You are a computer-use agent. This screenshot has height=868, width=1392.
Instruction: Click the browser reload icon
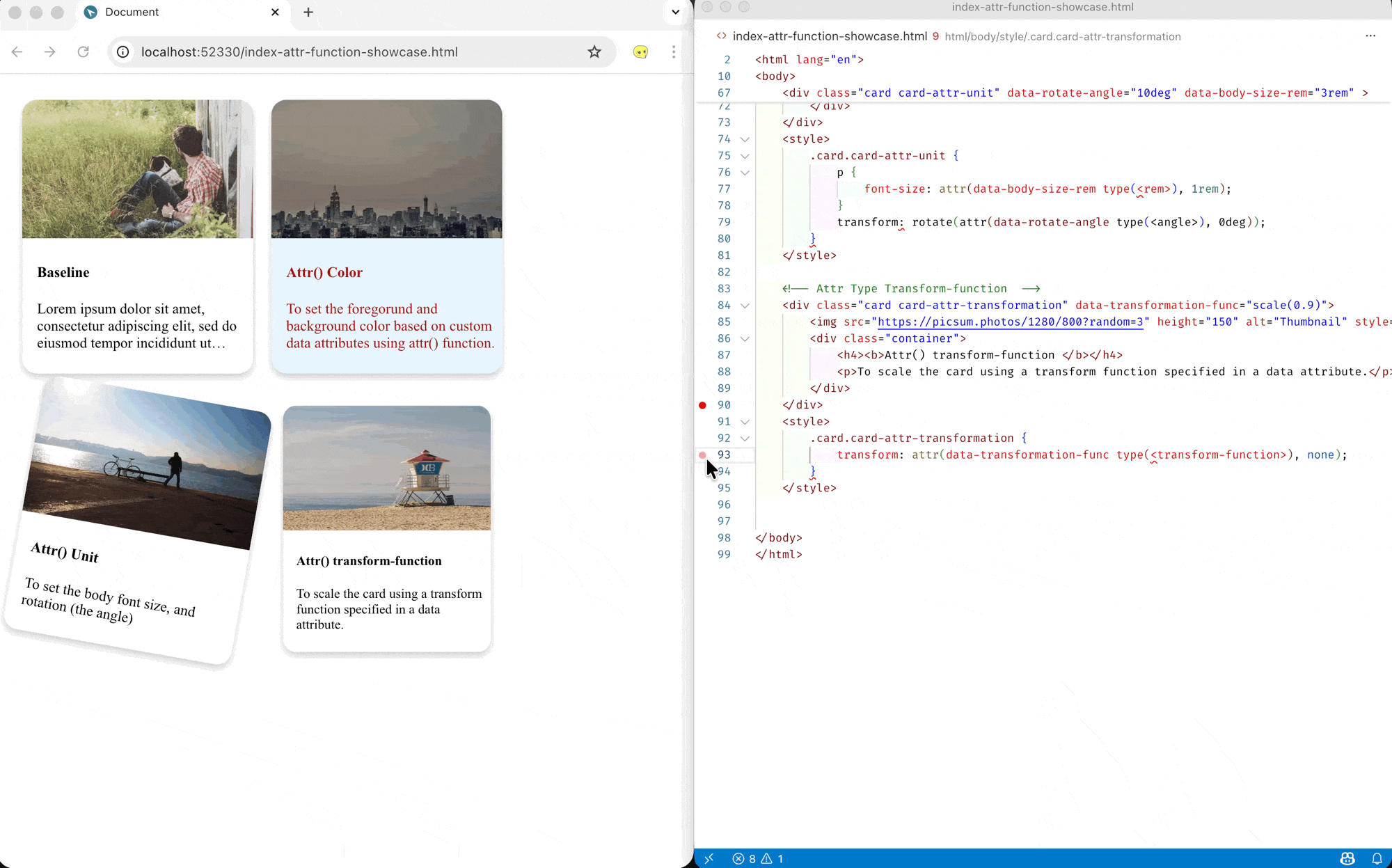click(x=83, y=52)
